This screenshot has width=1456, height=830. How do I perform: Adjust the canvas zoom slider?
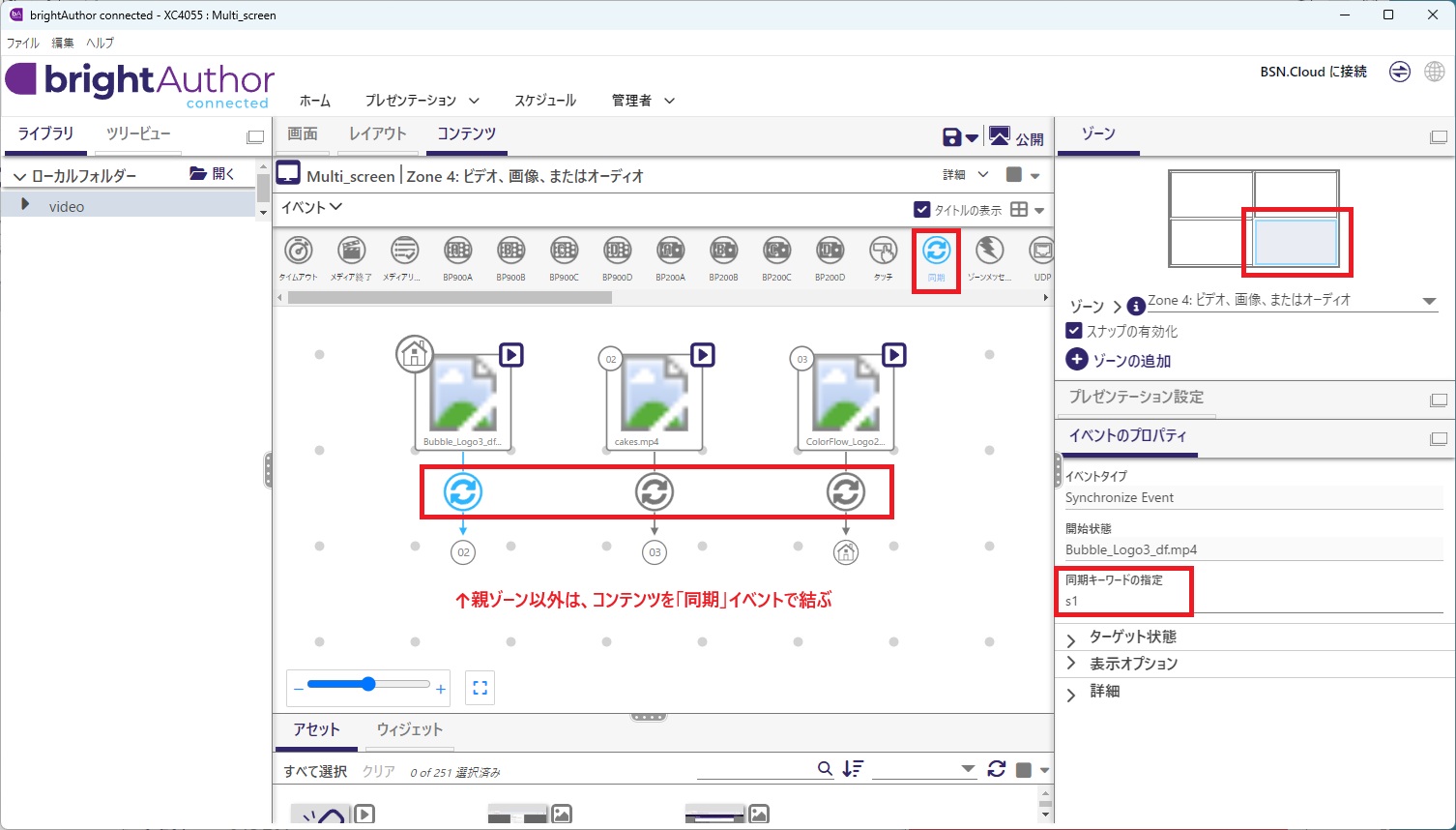coord(368,684)
